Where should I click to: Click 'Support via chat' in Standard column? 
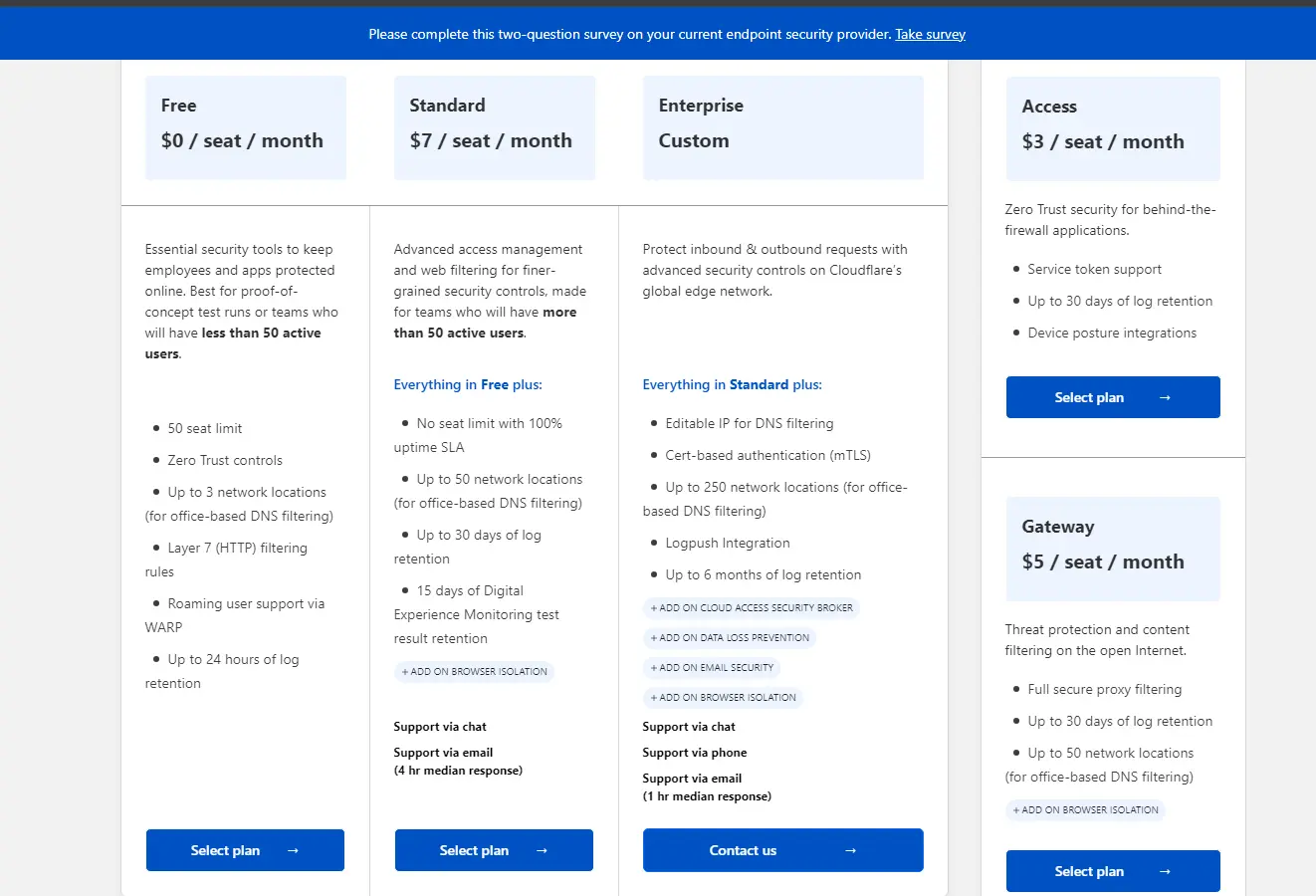(440, 727)
